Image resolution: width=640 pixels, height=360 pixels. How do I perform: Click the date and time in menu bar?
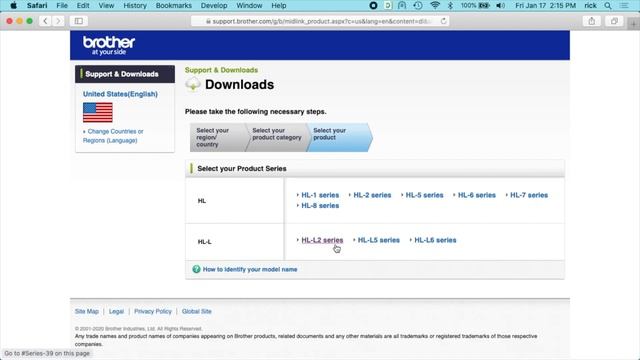pos(545,6)
